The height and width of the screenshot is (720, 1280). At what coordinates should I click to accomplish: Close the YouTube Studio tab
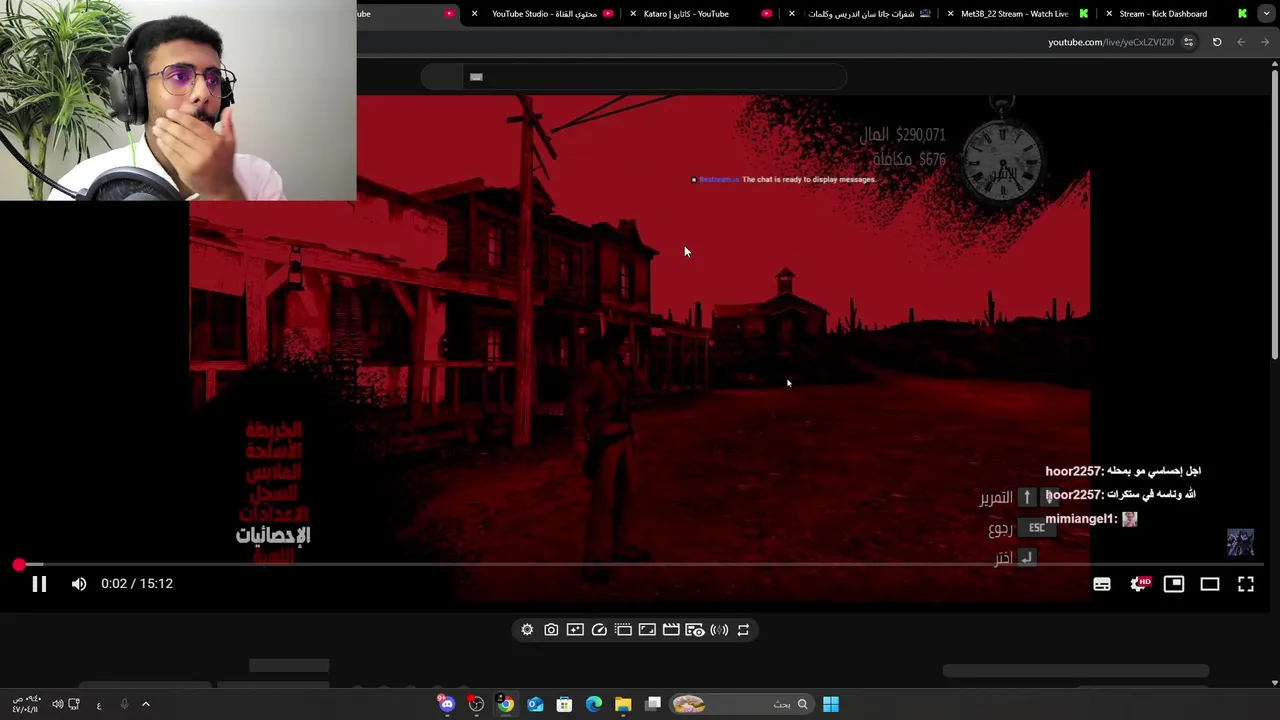click(474, 14)
